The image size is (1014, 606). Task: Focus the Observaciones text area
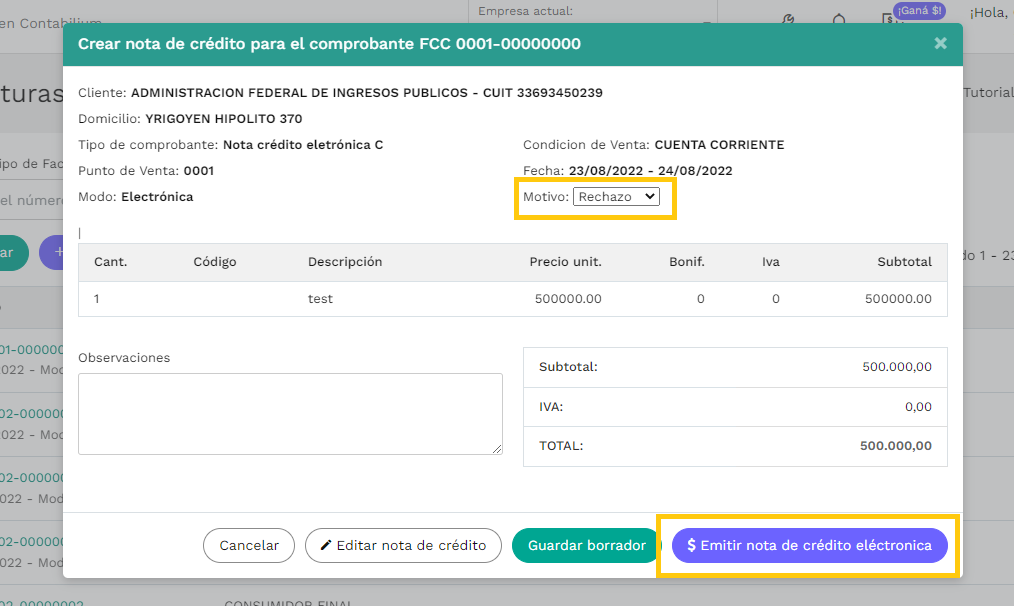coord(290,414)
